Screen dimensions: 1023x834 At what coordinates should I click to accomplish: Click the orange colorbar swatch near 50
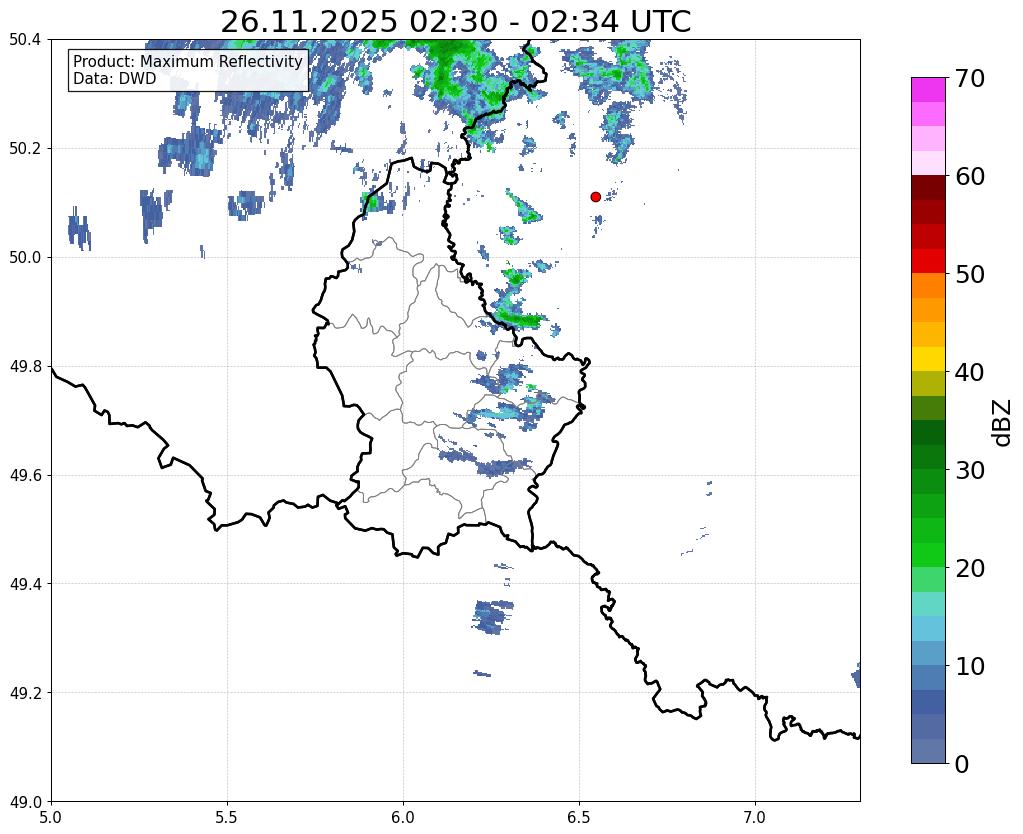coord(928,286)
